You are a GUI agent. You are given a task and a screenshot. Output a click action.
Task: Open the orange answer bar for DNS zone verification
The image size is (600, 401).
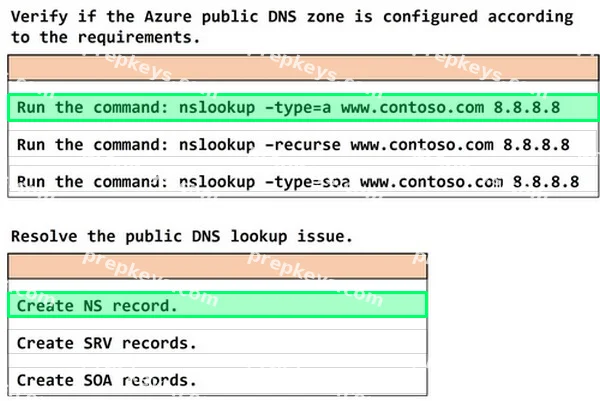tap(303, 68)
